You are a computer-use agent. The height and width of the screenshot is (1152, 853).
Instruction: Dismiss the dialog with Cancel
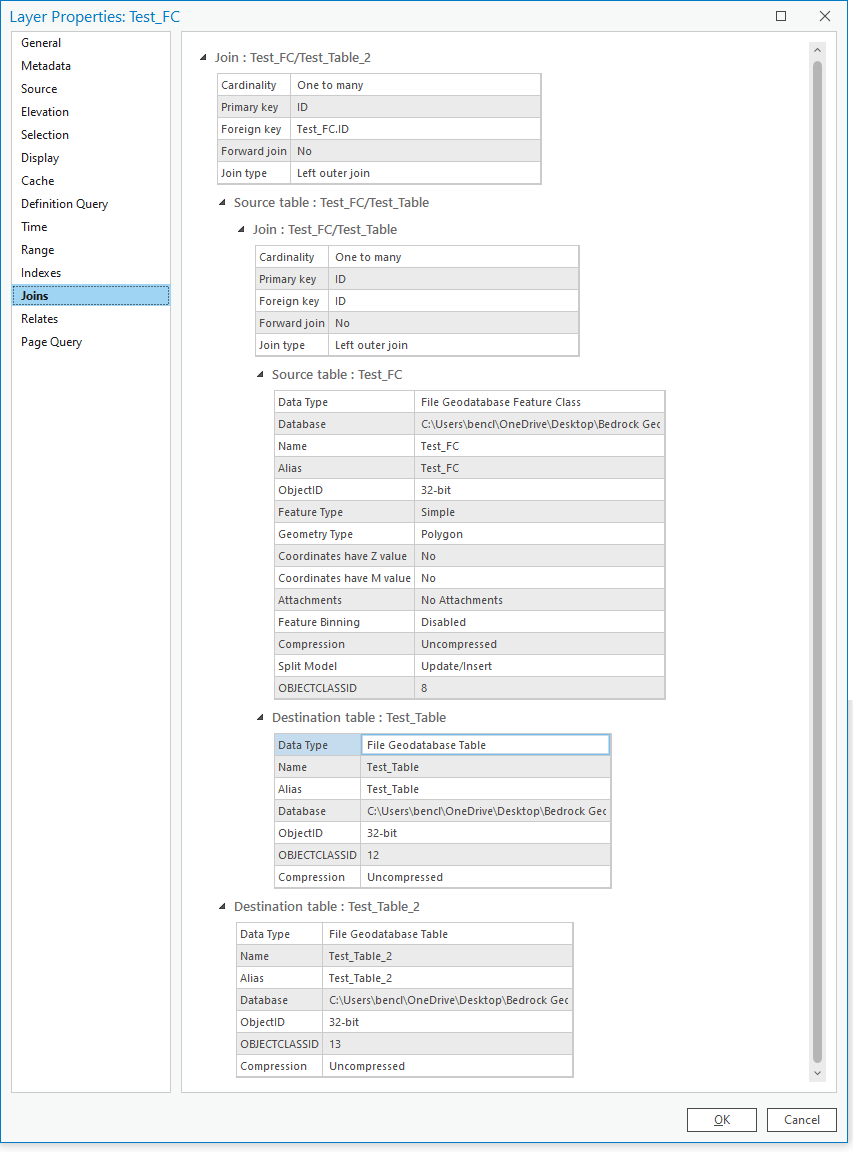[801, 1119]
